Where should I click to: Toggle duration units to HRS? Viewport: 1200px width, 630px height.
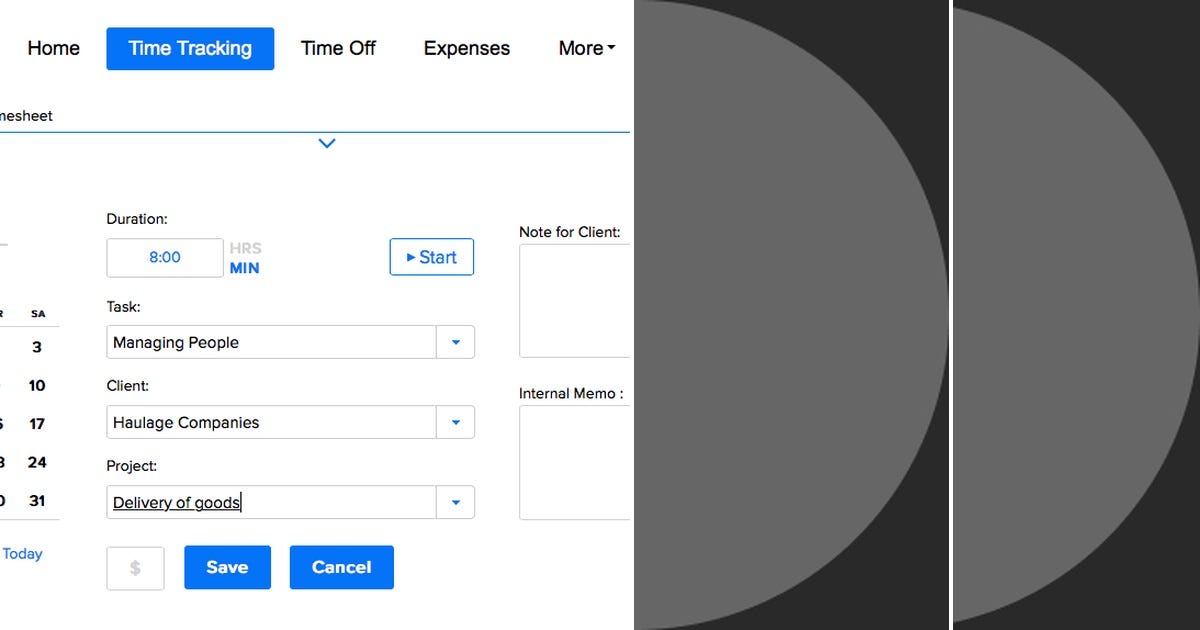coord(245,248)
